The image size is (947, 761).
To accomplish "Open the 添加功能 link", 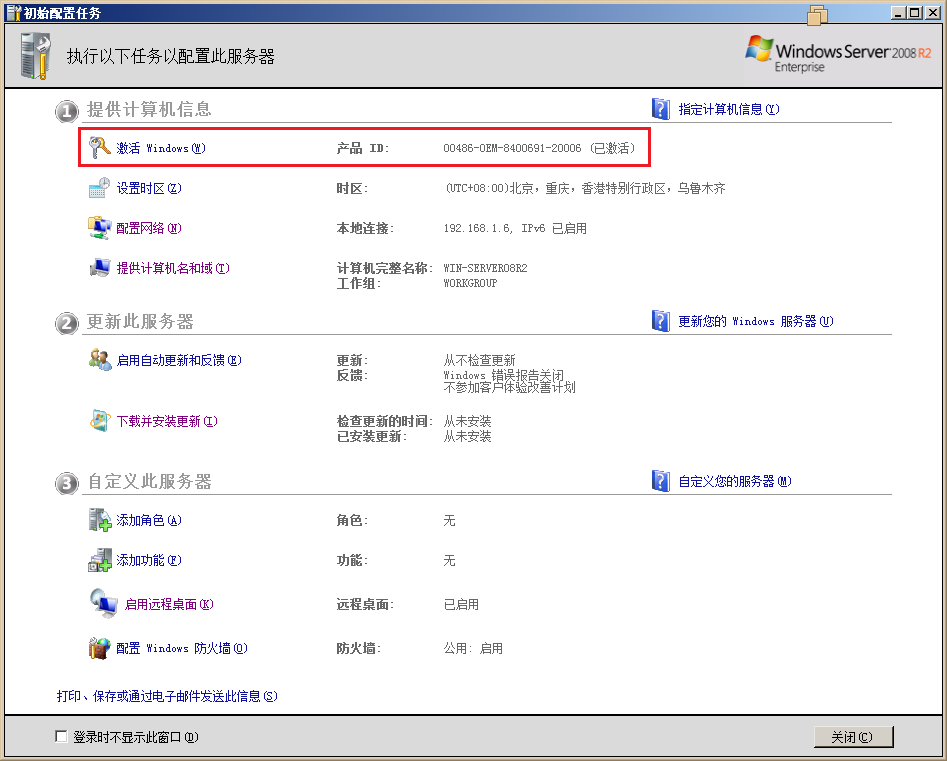I will pos(149,560).
